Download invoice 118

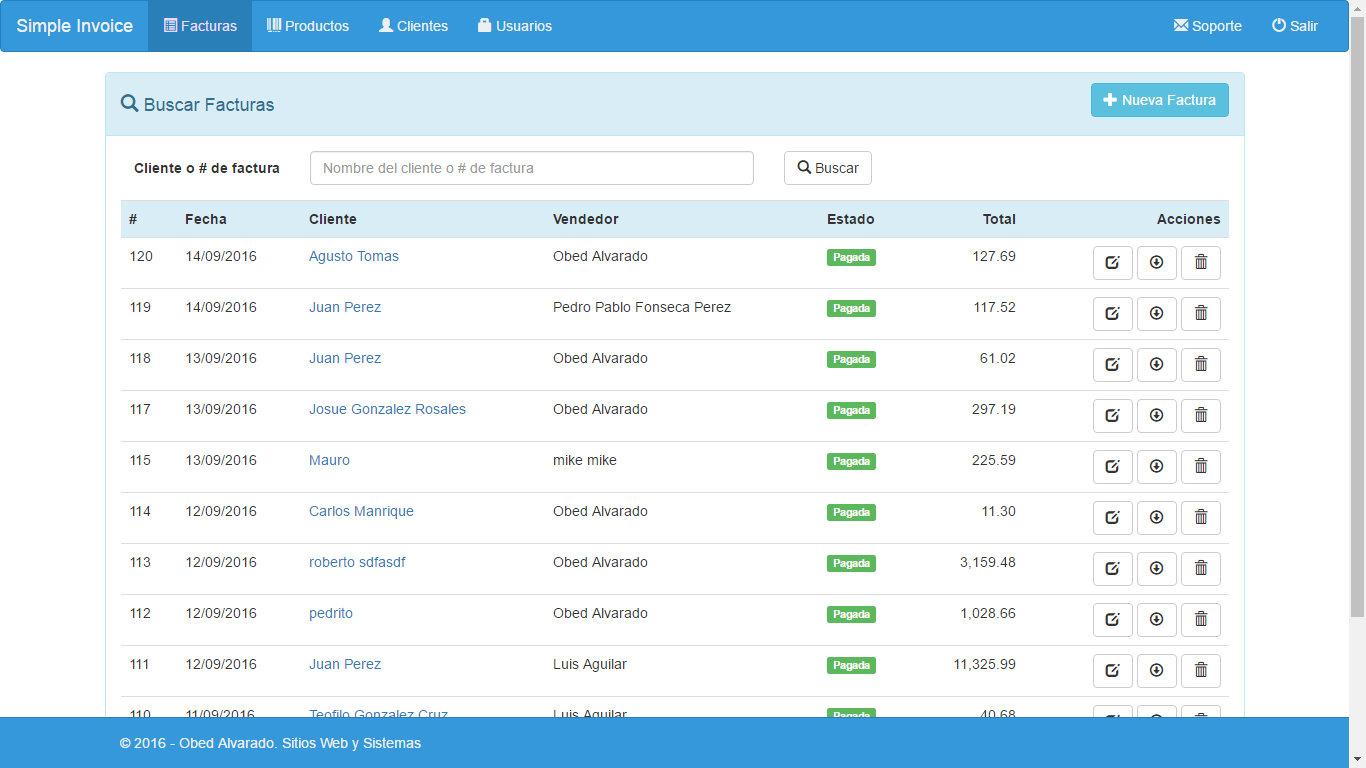click(x=1157, y=365)
